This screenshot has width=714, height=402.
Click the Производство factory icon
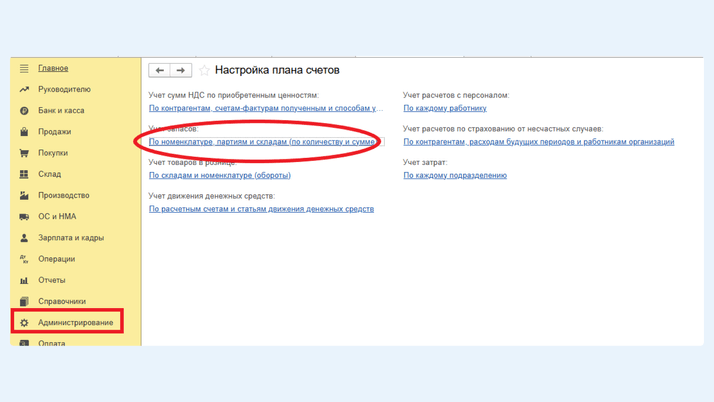click(x=24, y=195)
